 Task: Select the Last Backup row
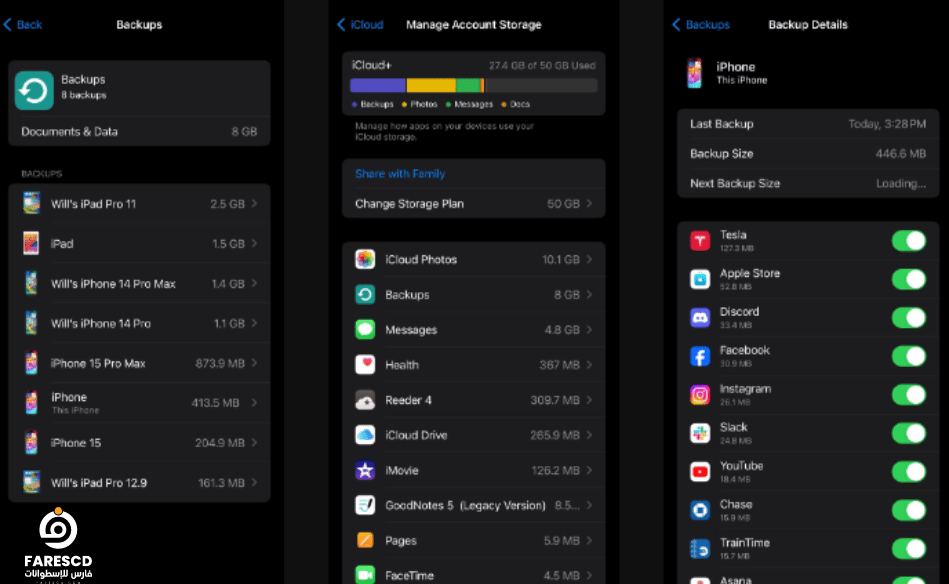click(x=808, y=124)
